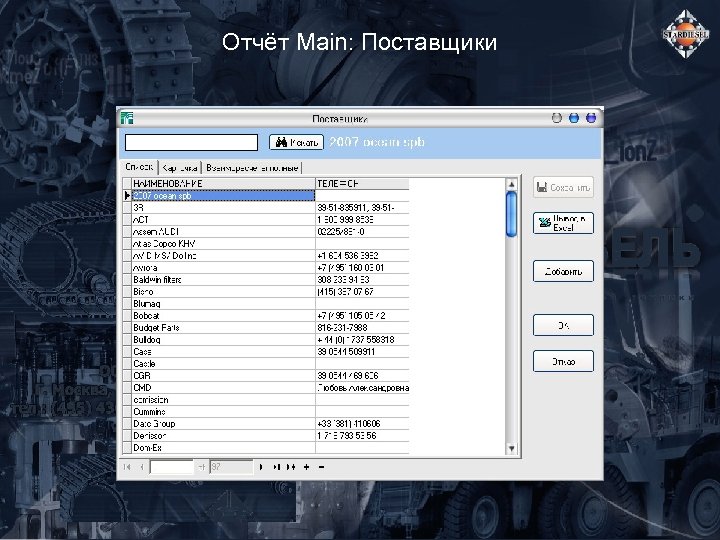720x540 pixels.
Task: Go to previous record navigator arrow
Action: click(x=142, y=467)
